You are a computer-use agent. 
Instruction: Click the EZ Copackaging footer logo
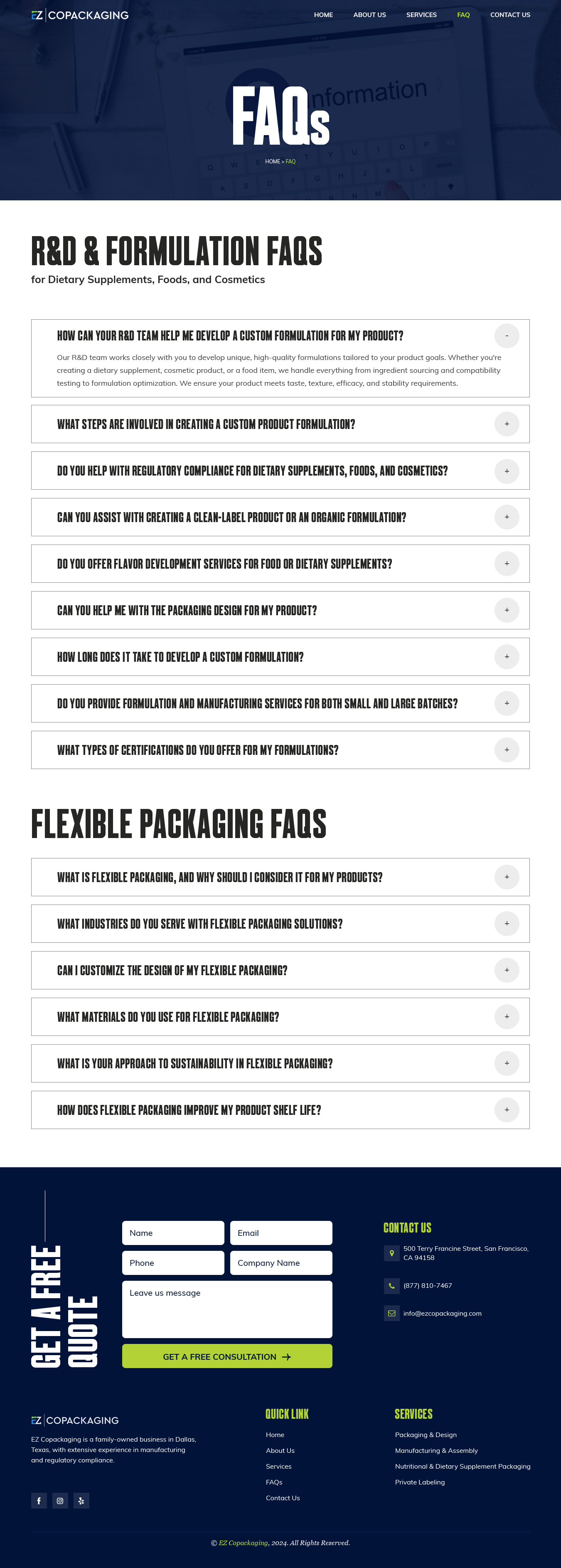pos(75,1420)
